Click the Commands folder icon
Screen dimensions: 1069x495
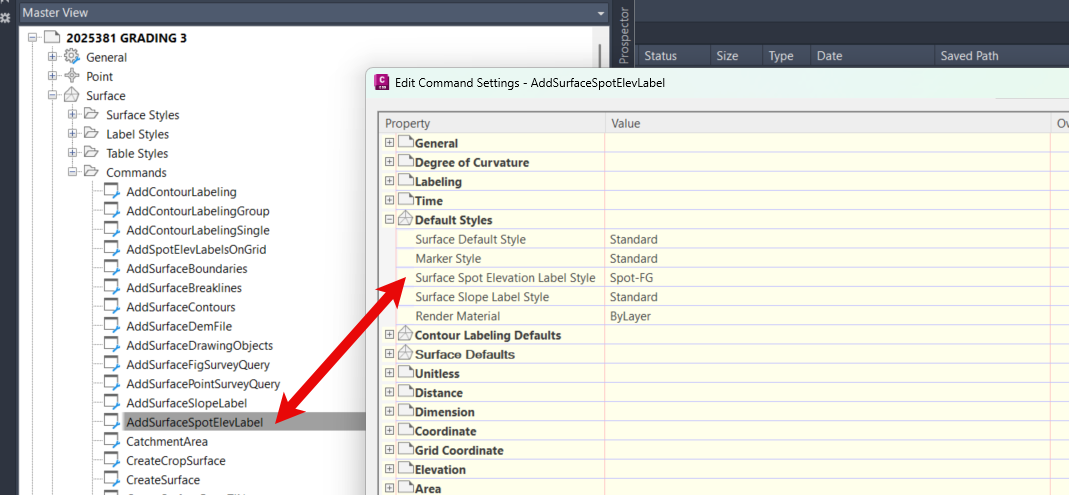91,172
